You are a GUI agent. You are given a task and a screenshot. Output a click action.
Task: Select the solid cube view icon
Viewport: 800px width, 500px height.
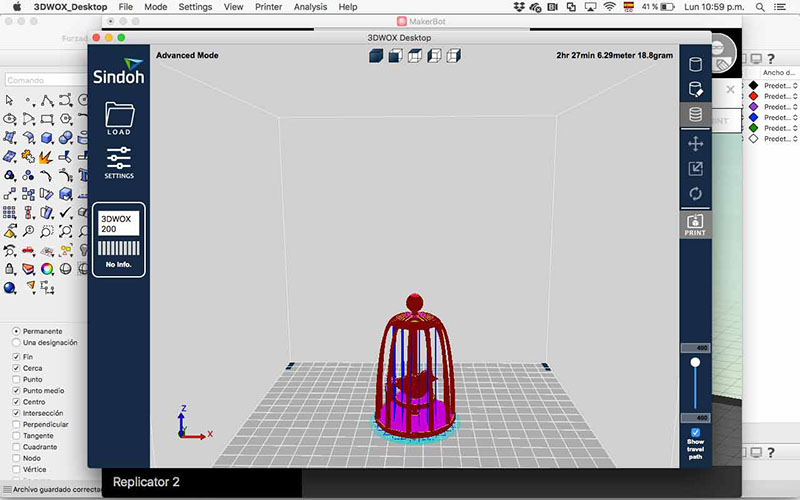point(376,55)
